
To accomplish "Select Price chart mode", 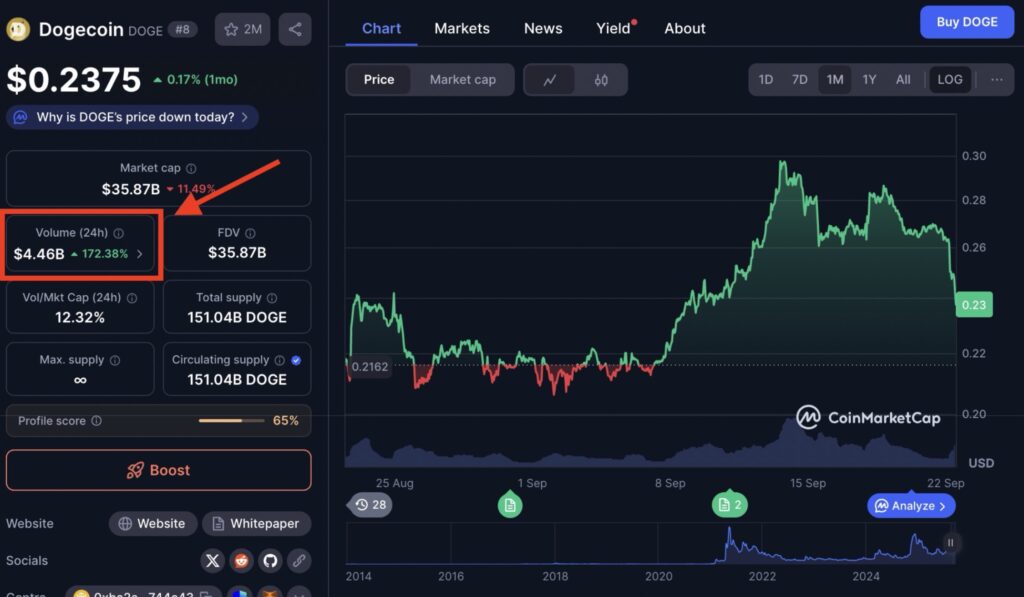I will coord(379,80).
